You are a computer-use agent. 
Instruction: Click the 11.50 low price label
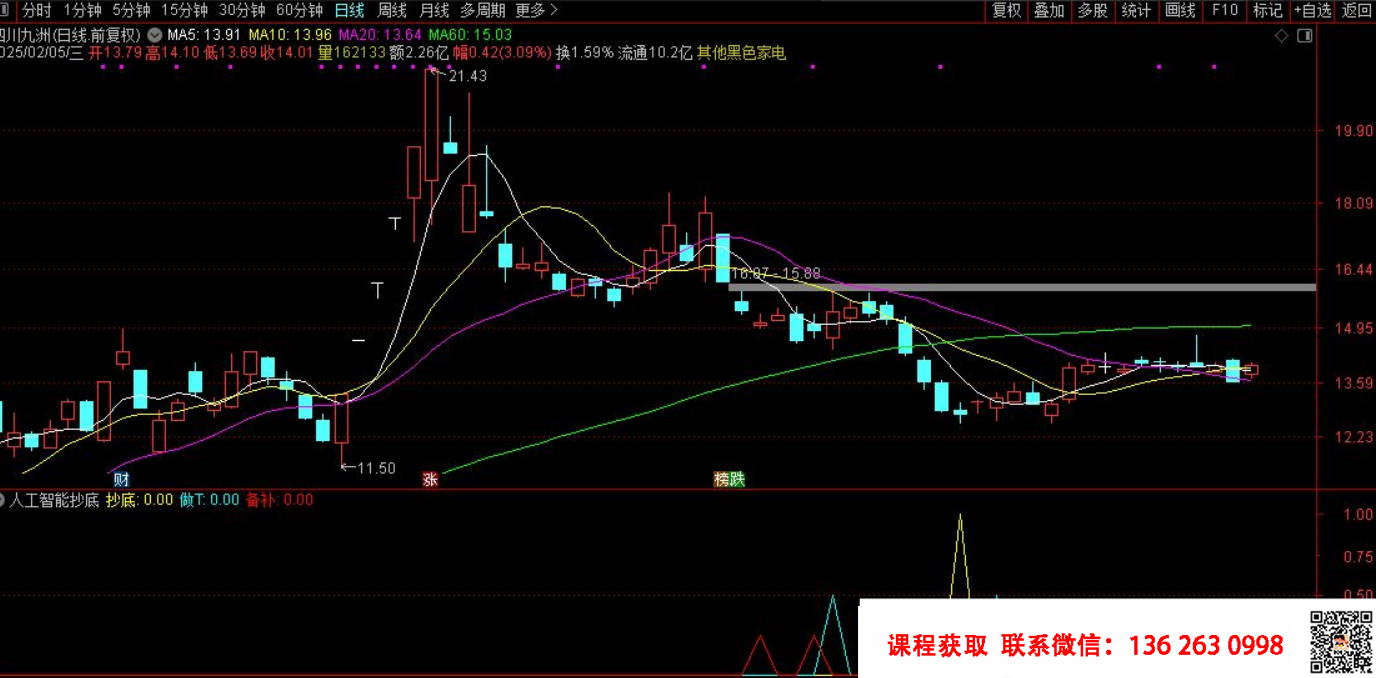[376, 468]
